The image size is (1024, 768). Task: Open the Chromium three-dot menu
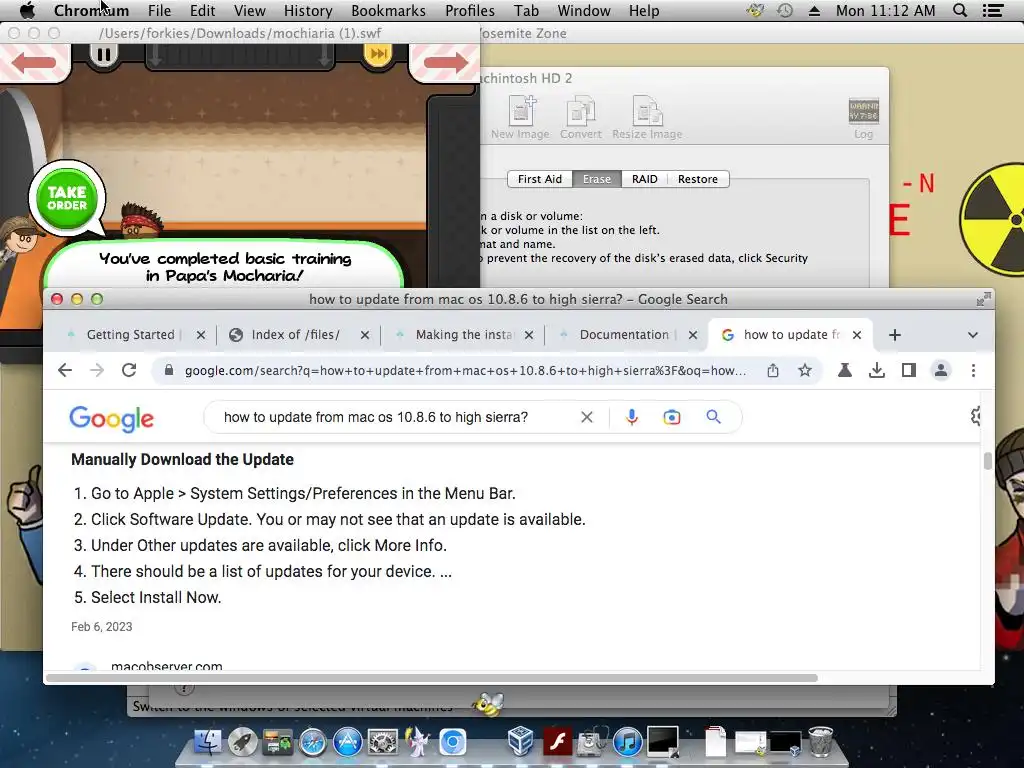point(973,370)
